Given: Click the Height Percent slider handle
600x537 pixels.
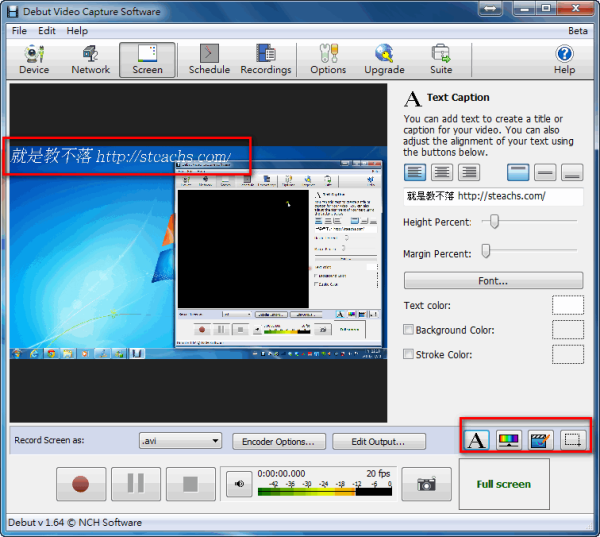Looking at the screenshot, I should point(494,221).
